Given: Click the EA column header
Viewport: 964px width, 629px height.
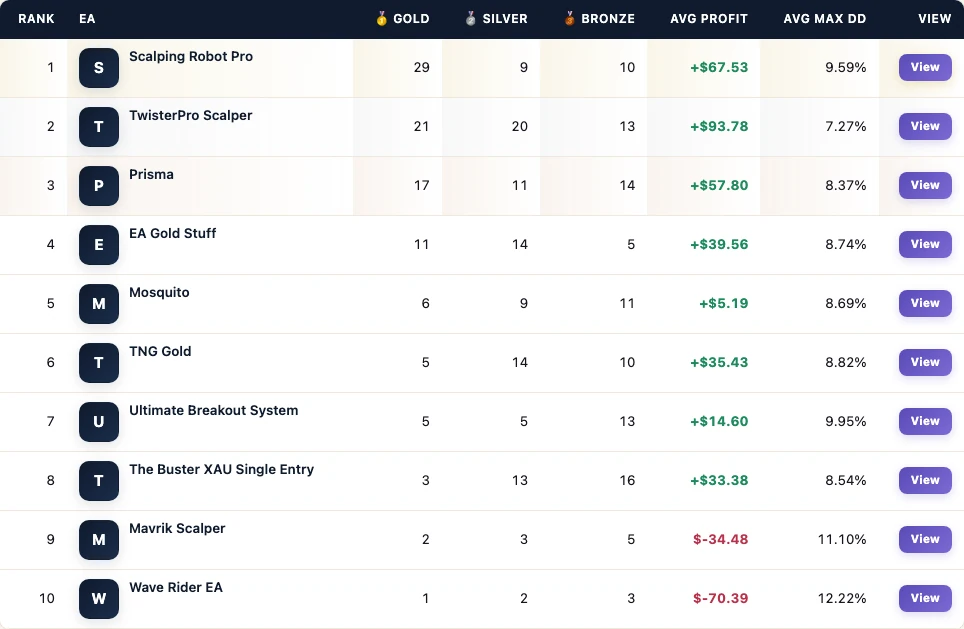Looking at the screenshot, I should (x=87, y=19).
